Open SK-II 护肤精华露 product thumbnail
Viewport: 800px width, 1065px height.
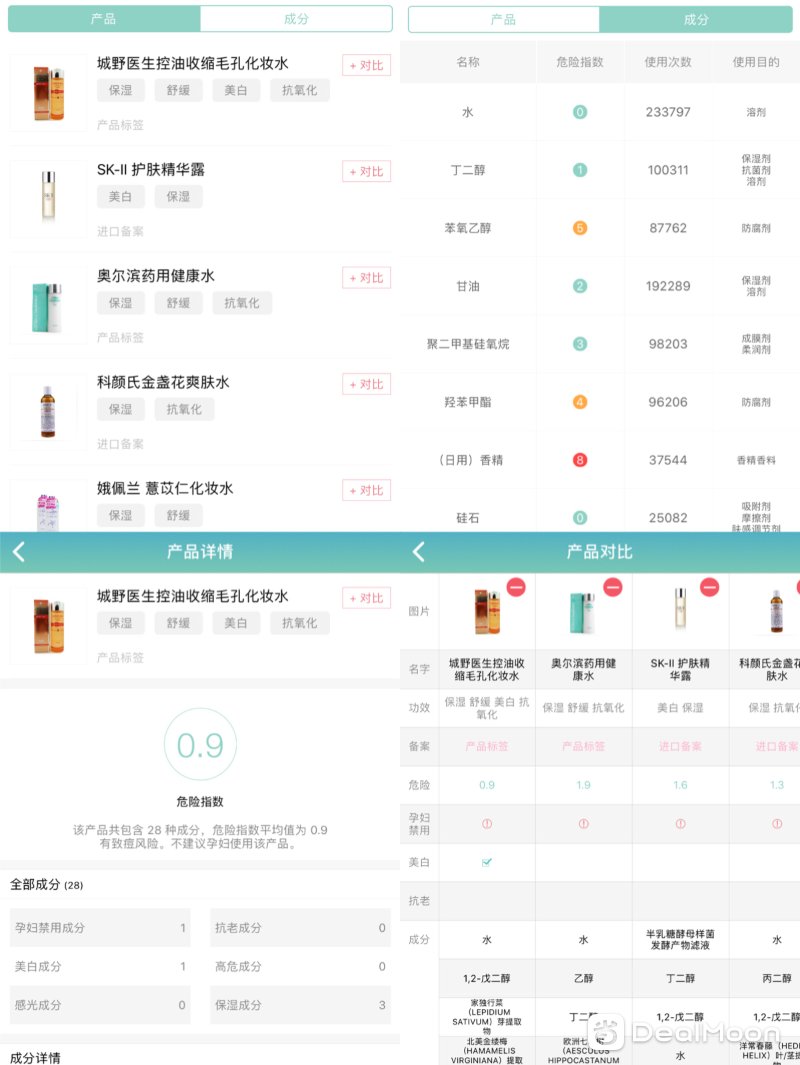click(48, 199)
